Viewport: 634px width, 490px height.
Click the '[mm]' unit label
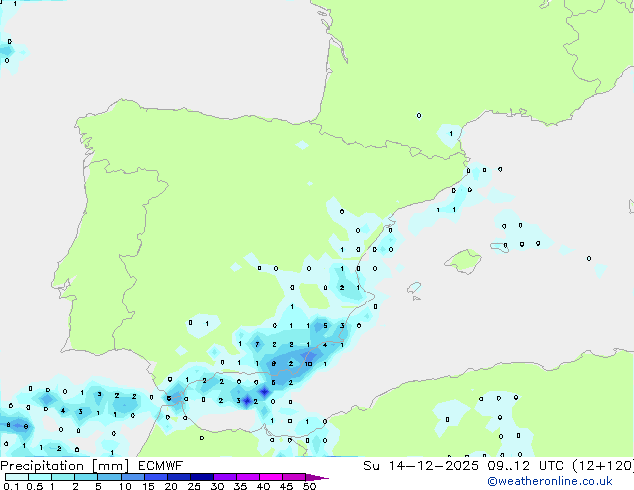pyautogui.click(x=110, y=466)
